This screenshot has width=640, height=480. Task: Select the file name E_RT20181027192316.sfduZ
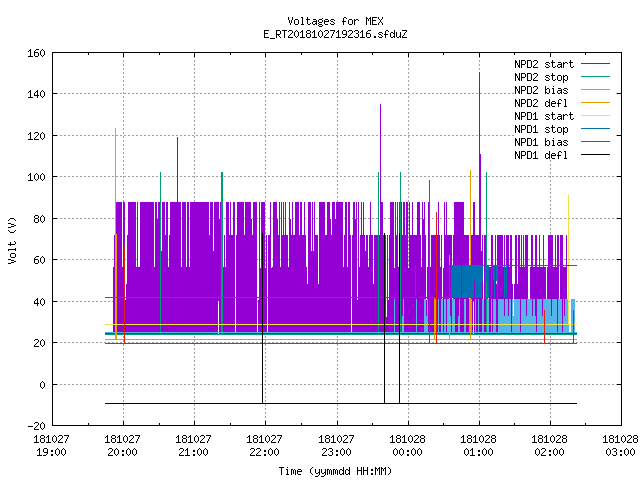click(x=335, y=34)
